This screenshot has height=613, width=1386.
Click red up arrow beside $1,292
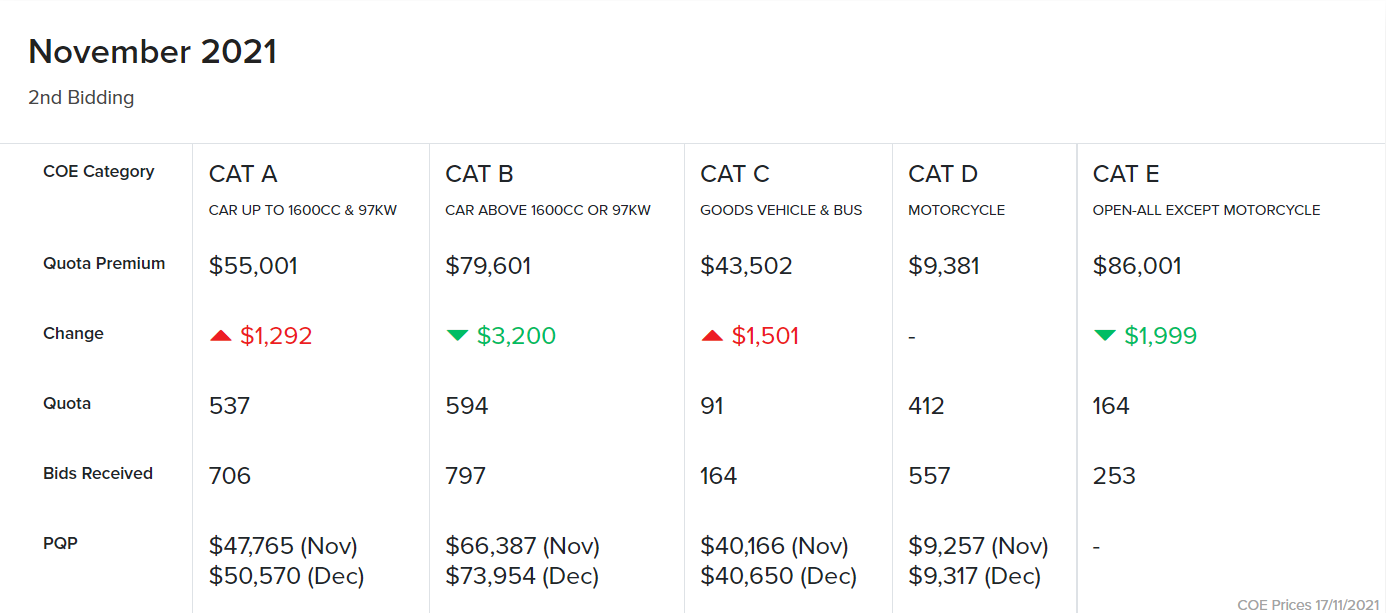pos(220,336)
